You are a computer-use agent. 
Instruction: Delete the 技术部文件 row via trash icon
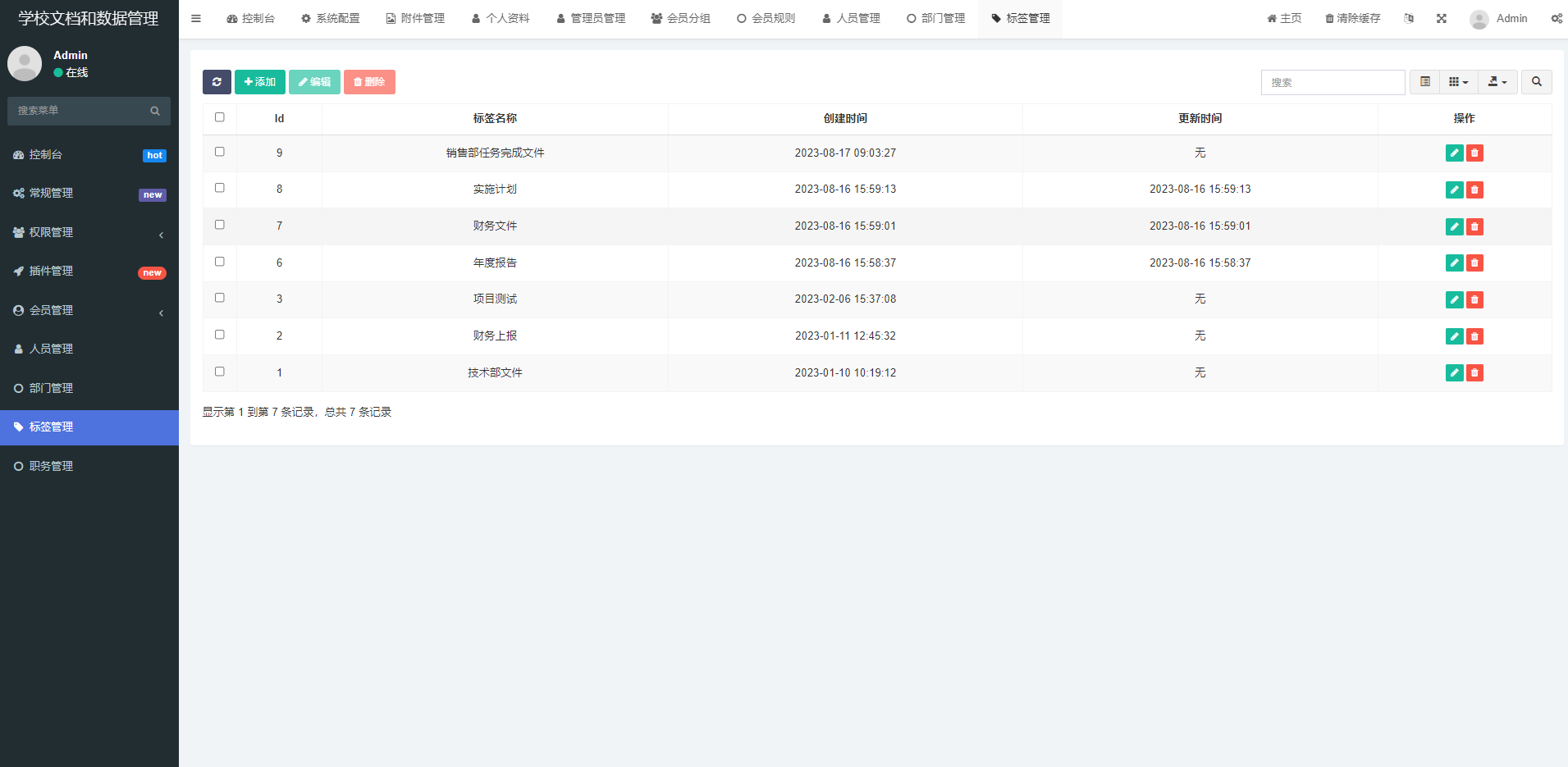click(1474, 373)
